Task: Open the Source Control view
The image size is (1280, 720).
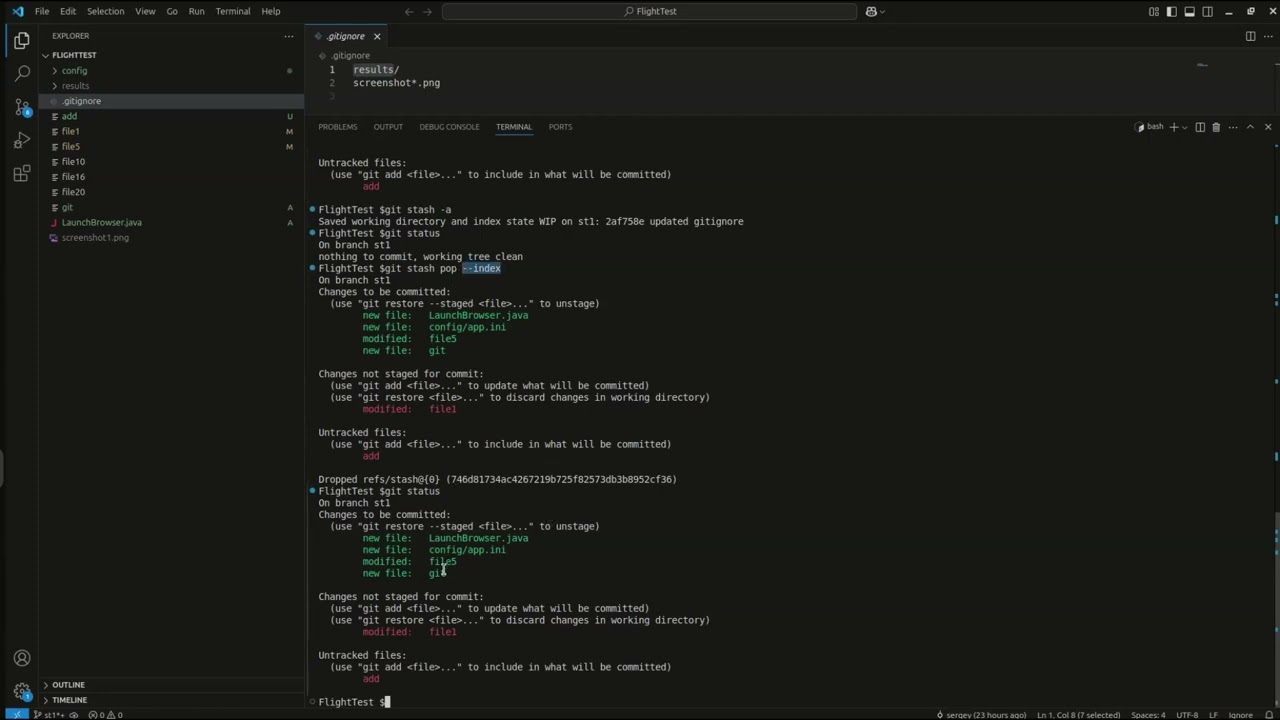Action: coord(22,107)
